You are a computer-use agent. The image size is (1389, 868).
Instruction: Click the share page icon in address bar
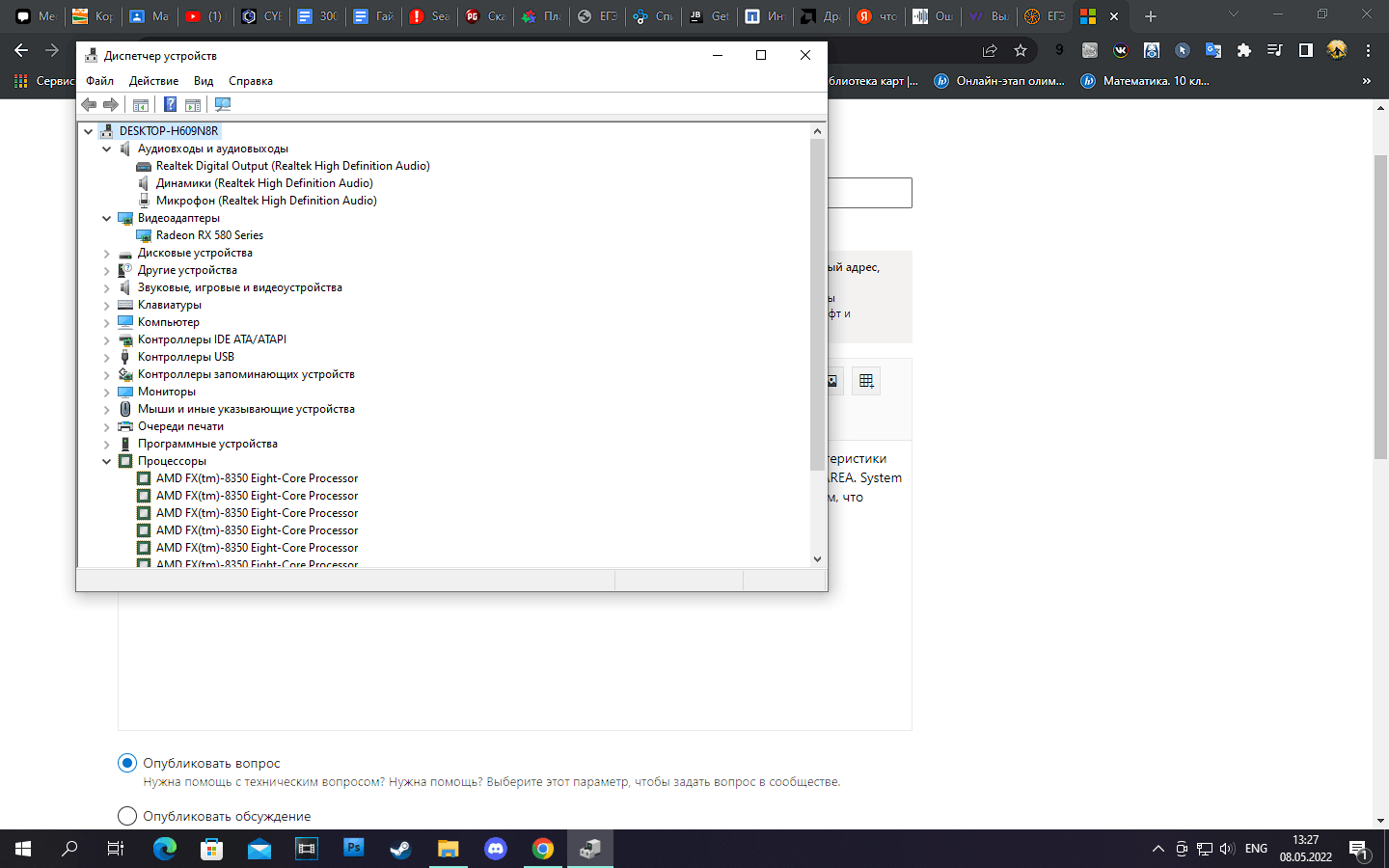tap(990, 50)
